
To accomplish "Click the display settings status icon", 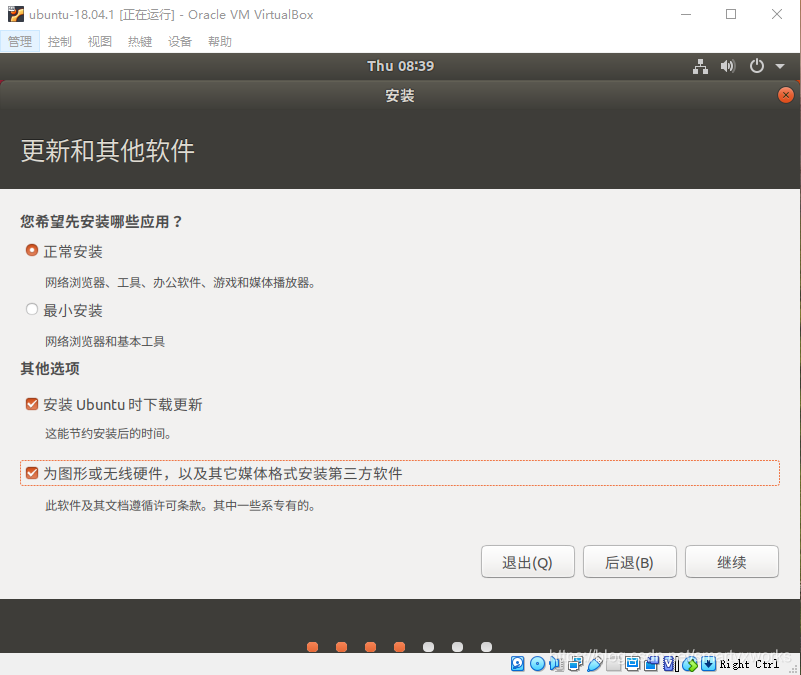I will (x=632, y=663).
